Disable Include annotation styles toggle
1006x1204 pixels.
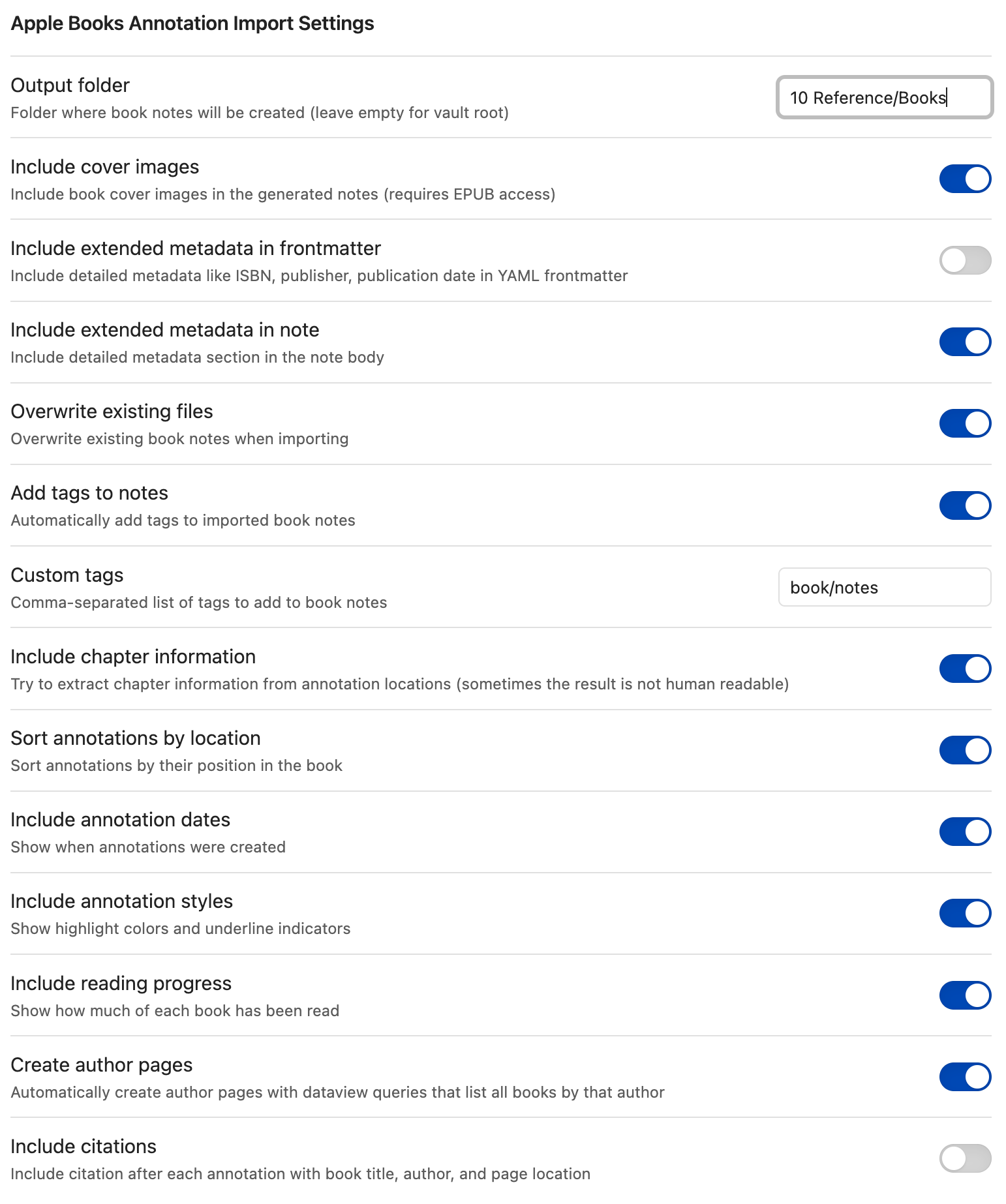965,913
